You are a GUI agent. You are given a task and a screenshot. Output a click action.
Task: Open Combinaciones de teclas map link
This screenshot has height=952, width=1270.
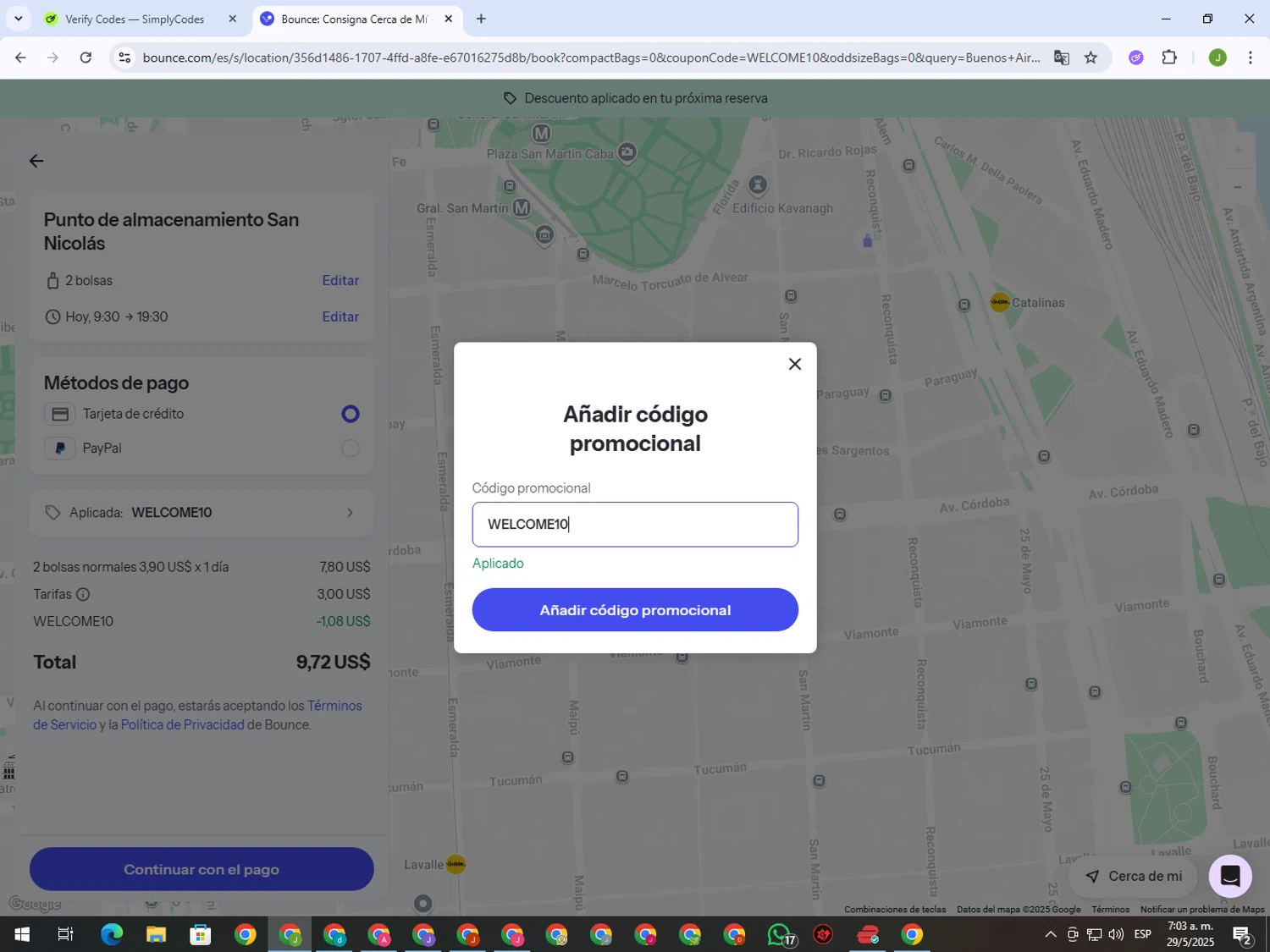(x=895, y=909)
